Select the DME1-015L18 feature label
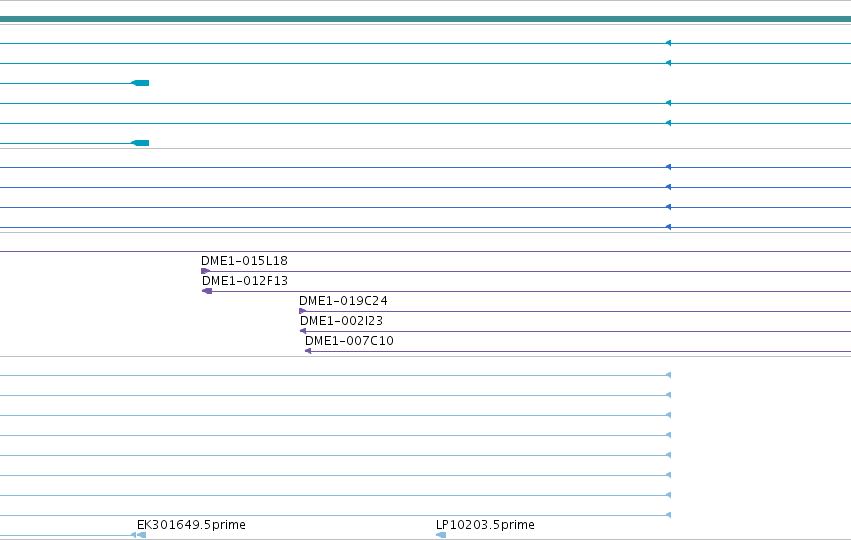Image resolution: width=851 pixels, height=540 pixels. point(244,261)
